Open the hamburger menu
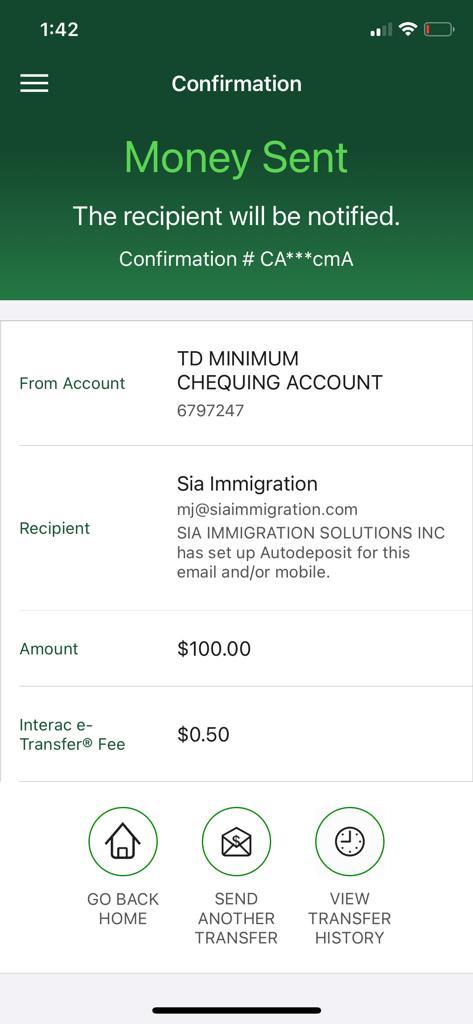Image resolution: width=473 pixels, height=1024 pixels. pos(34,84)
